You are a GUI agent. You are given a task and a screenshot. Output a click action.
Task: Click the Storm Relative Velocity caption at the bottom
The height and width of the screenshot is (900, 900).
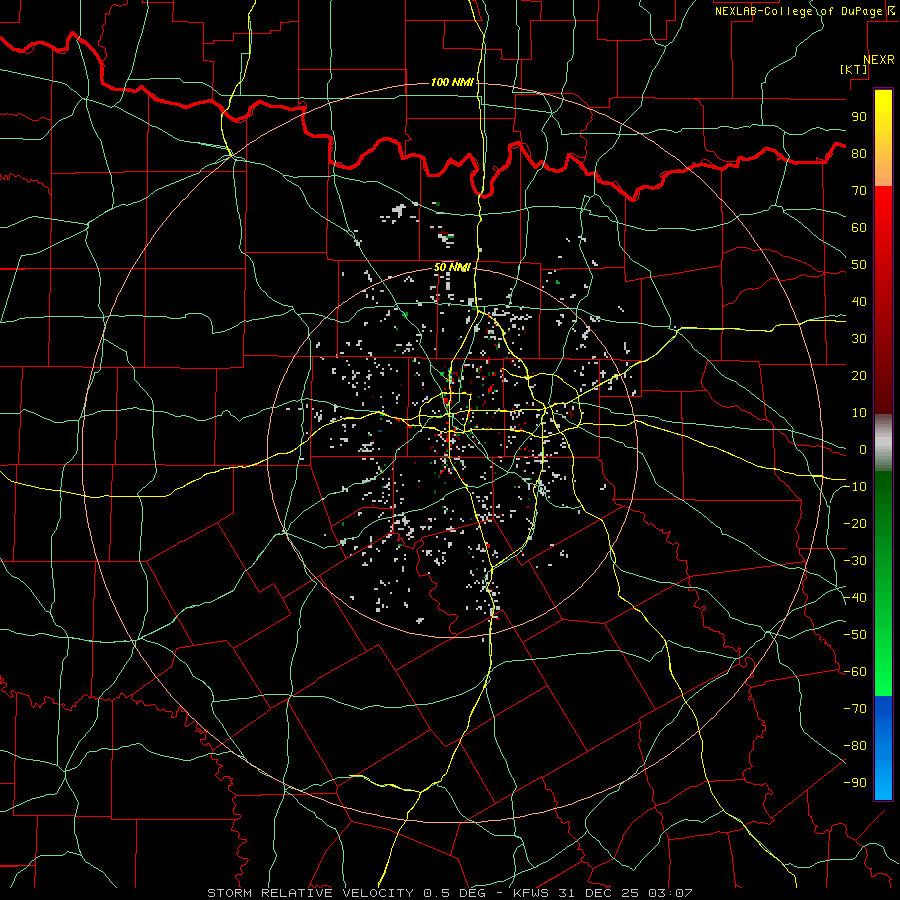click(x=449, y=893)
